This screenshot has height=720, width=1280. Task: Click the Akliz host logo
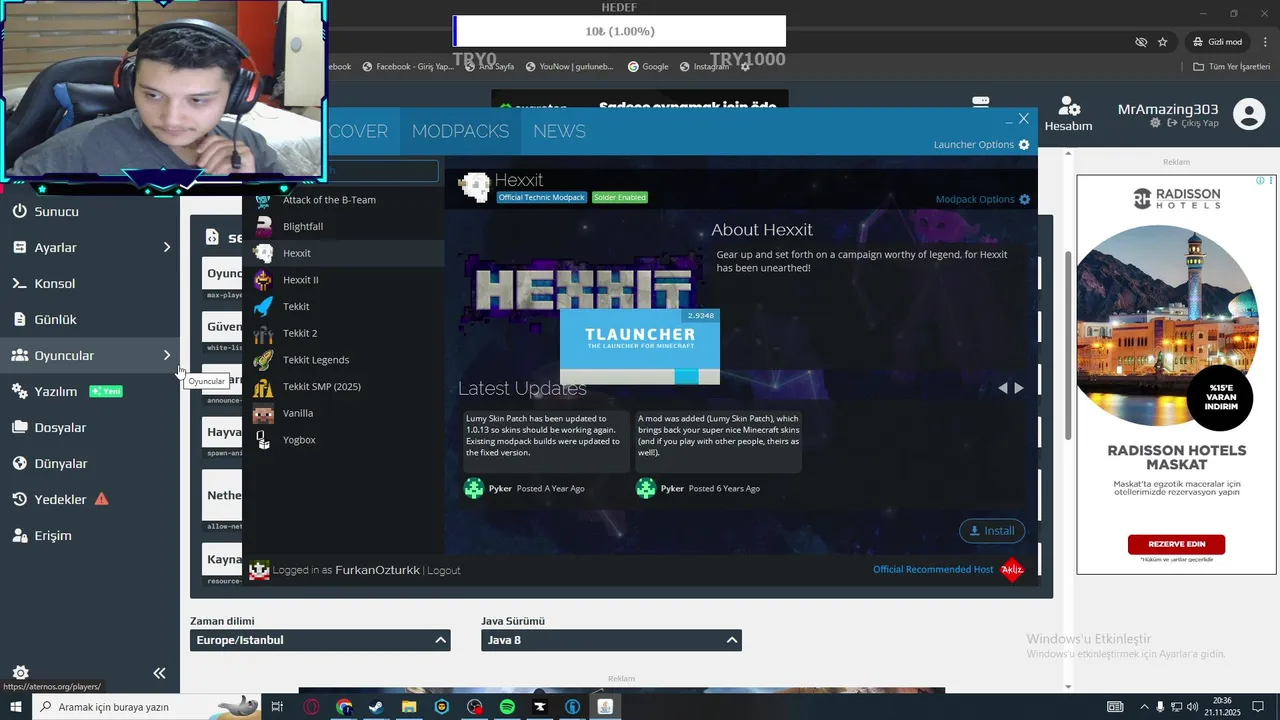pos(1012,570)
